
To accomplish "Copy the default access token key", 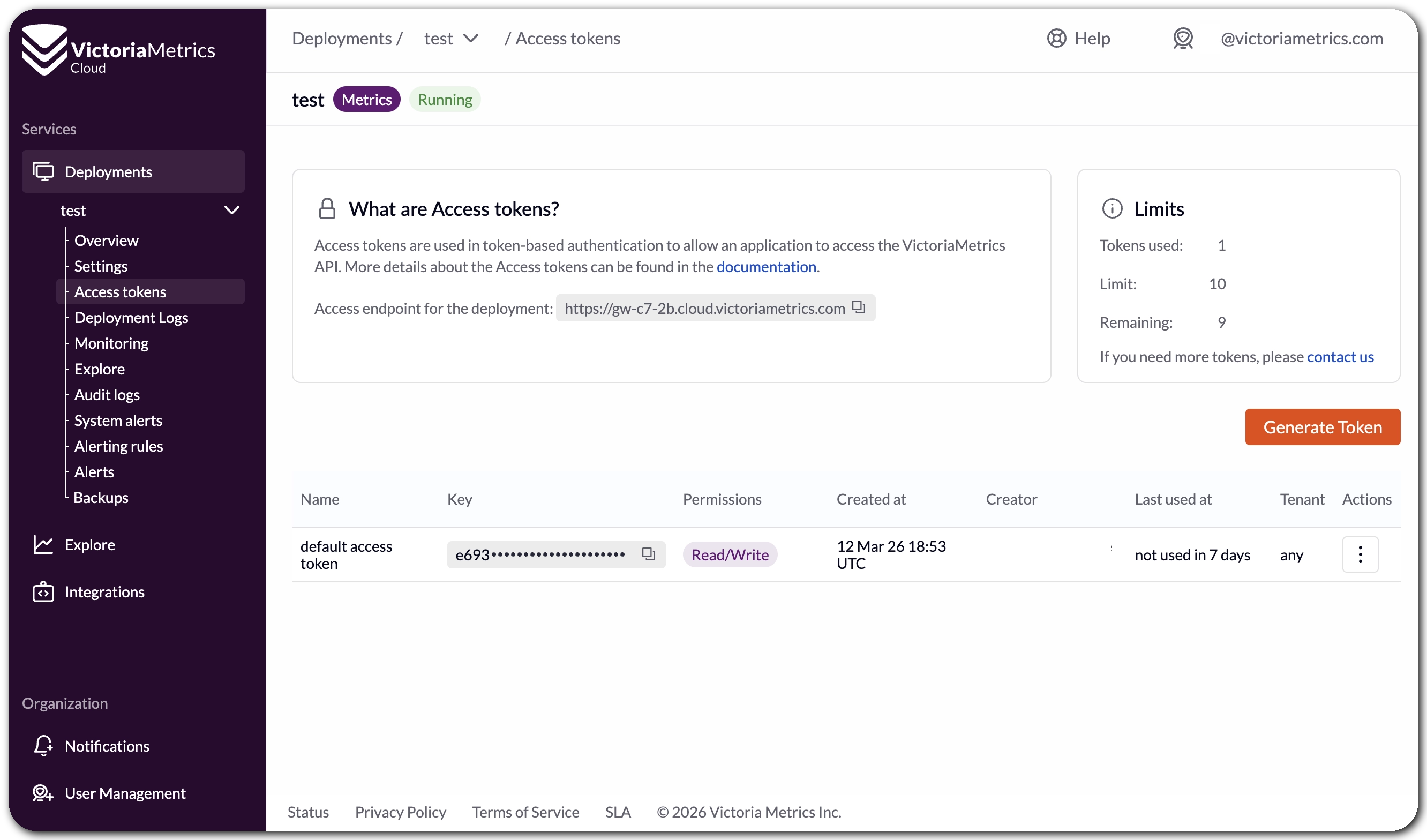I will click(x=648, y=554).
